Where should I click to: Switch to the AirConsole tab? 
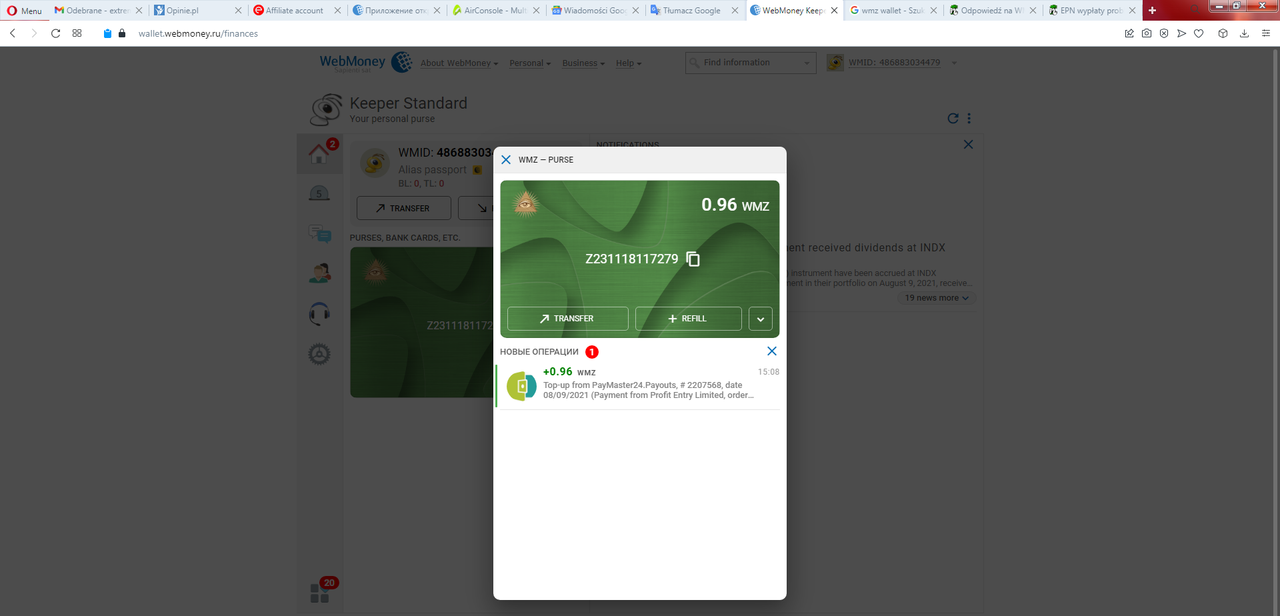pos(496,10)
